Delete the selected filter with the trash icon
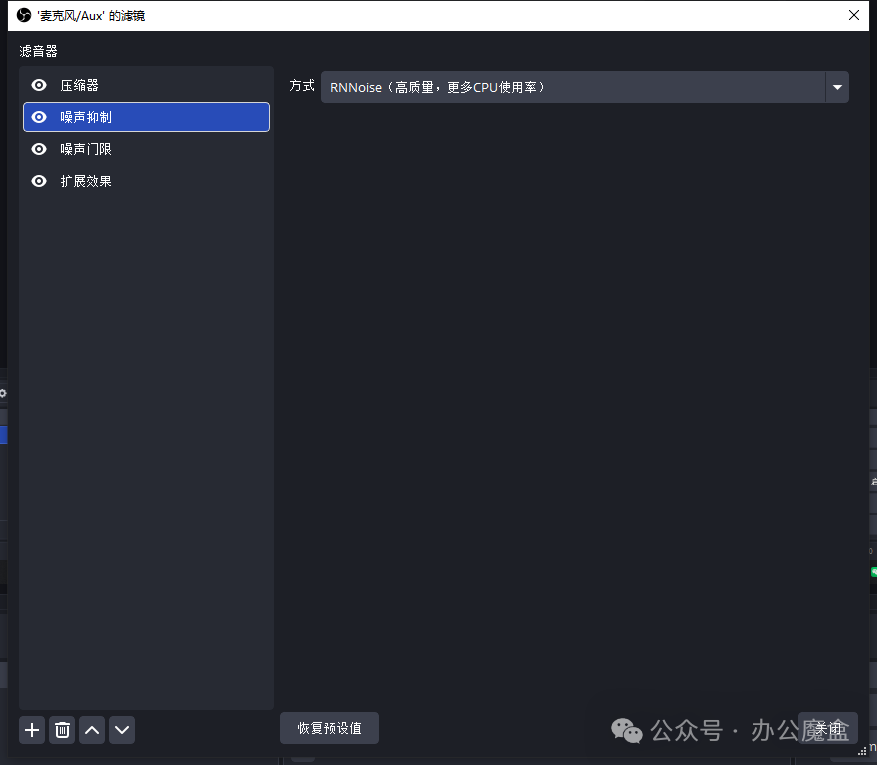877x765 pixels. [x=62, y=730]
